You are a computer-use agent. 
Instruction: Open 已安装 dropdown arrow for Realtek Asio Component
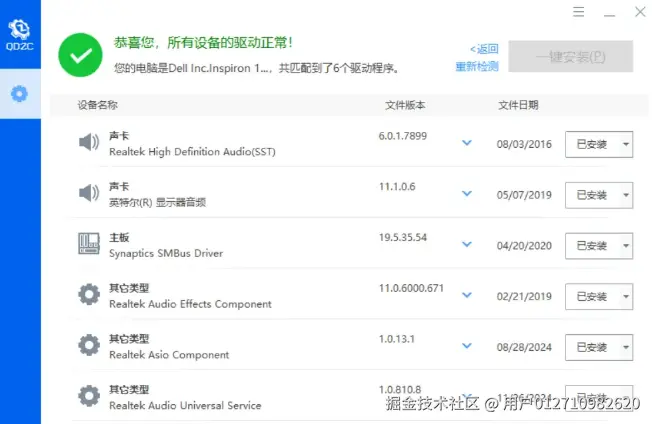pyautogui.click(x=626, y=348)
